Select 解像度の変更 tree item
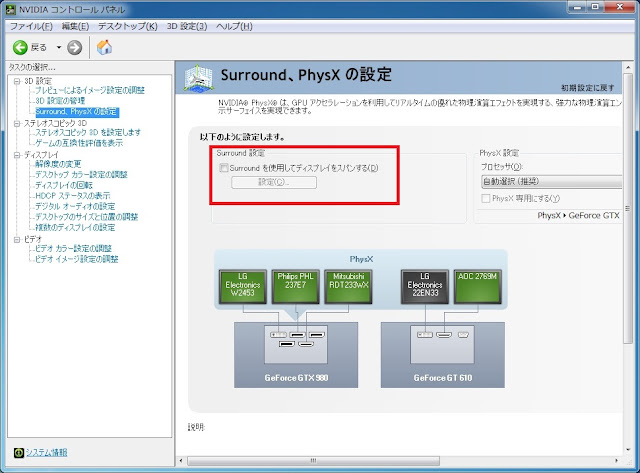This screenshot has height=473, width=640. point(58,164)
